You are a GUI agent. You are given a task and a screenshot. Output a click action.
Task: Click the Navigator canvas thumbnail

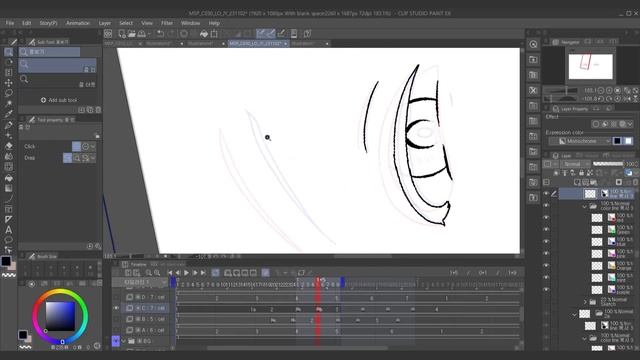point(590,66)
